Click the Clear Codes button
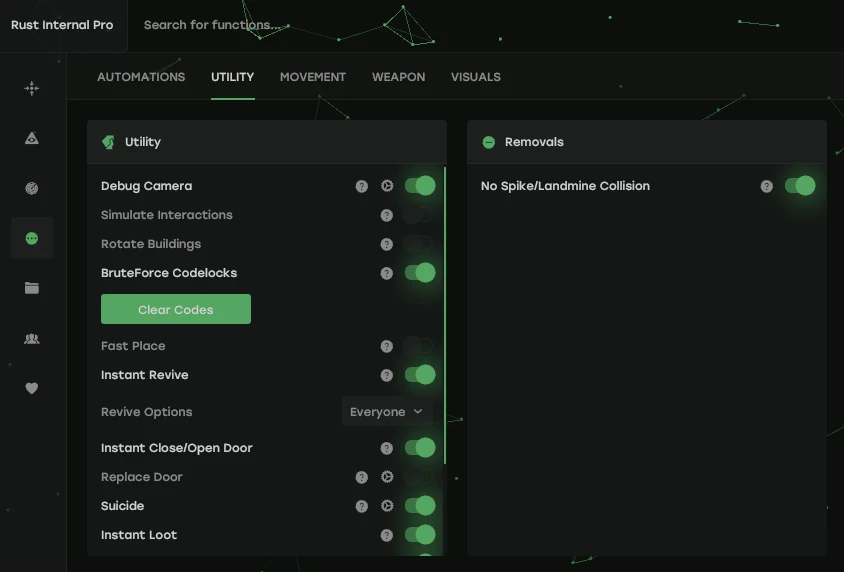 [175, 309]
